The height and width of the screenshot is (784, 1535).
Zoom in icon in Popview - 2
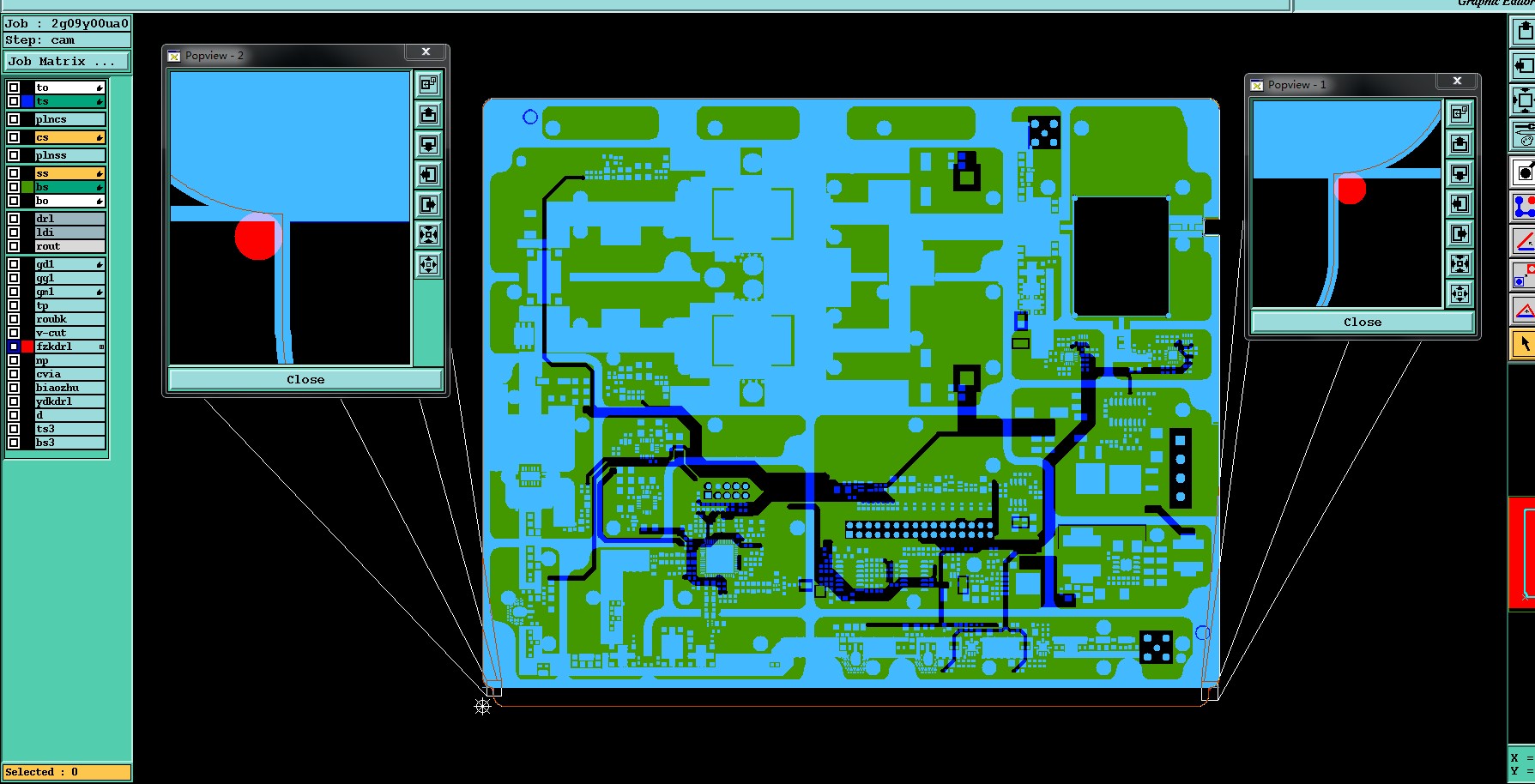click(428, 234)
